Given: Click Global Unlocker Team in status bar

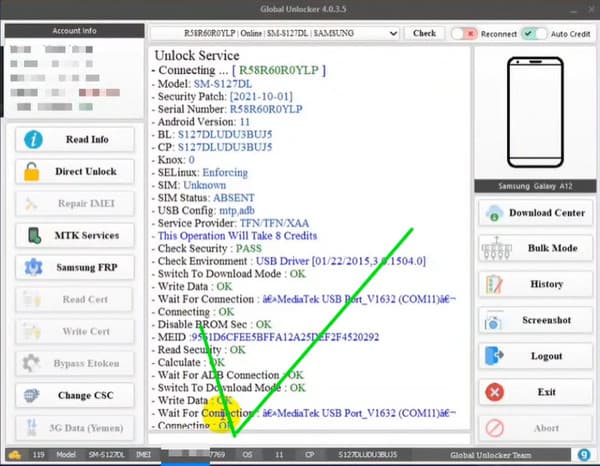Looking at the screenshot, I should click(x=491, y=455).
